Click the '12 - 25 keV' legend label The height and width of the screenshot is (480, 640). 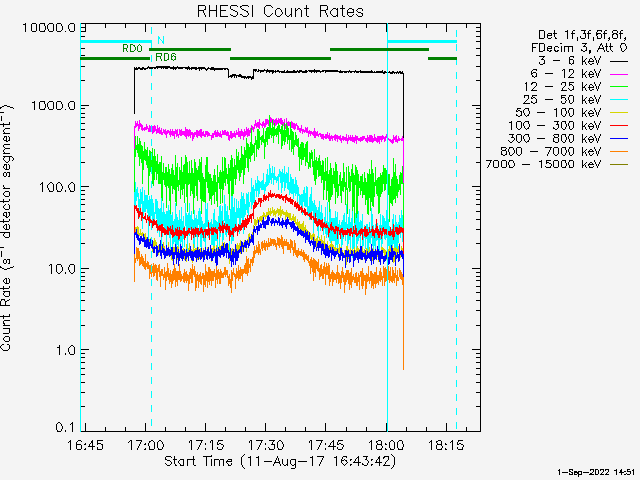(x=562, y=87)
